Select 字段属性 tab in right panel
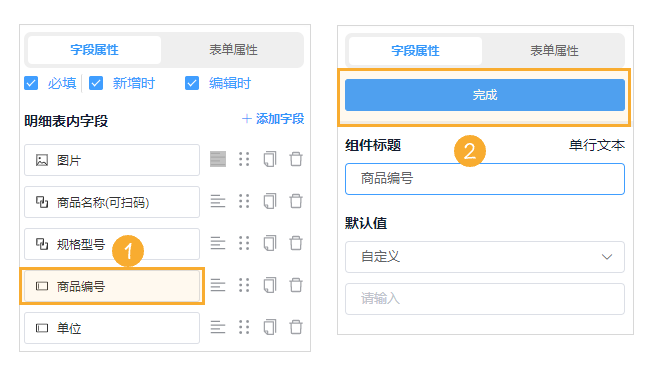The height and width of the screenshot is (375, 657). point(415,51)
